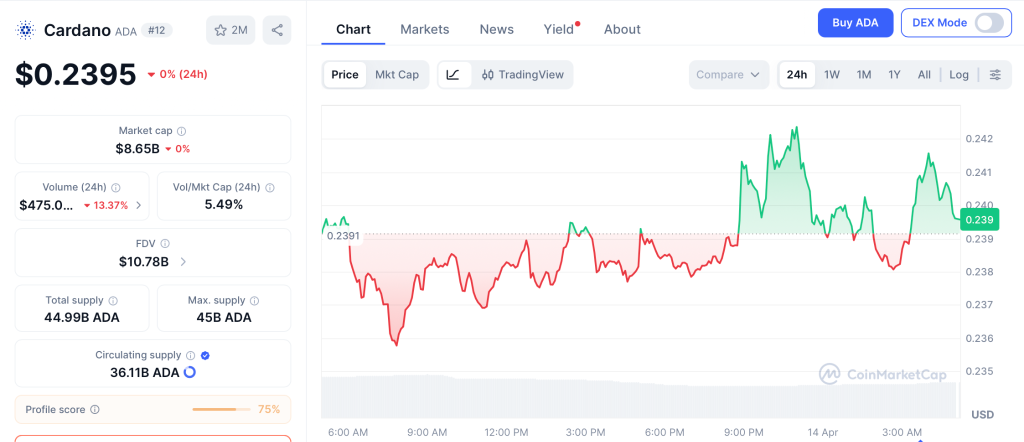Click the Profile score info icon

95,409
